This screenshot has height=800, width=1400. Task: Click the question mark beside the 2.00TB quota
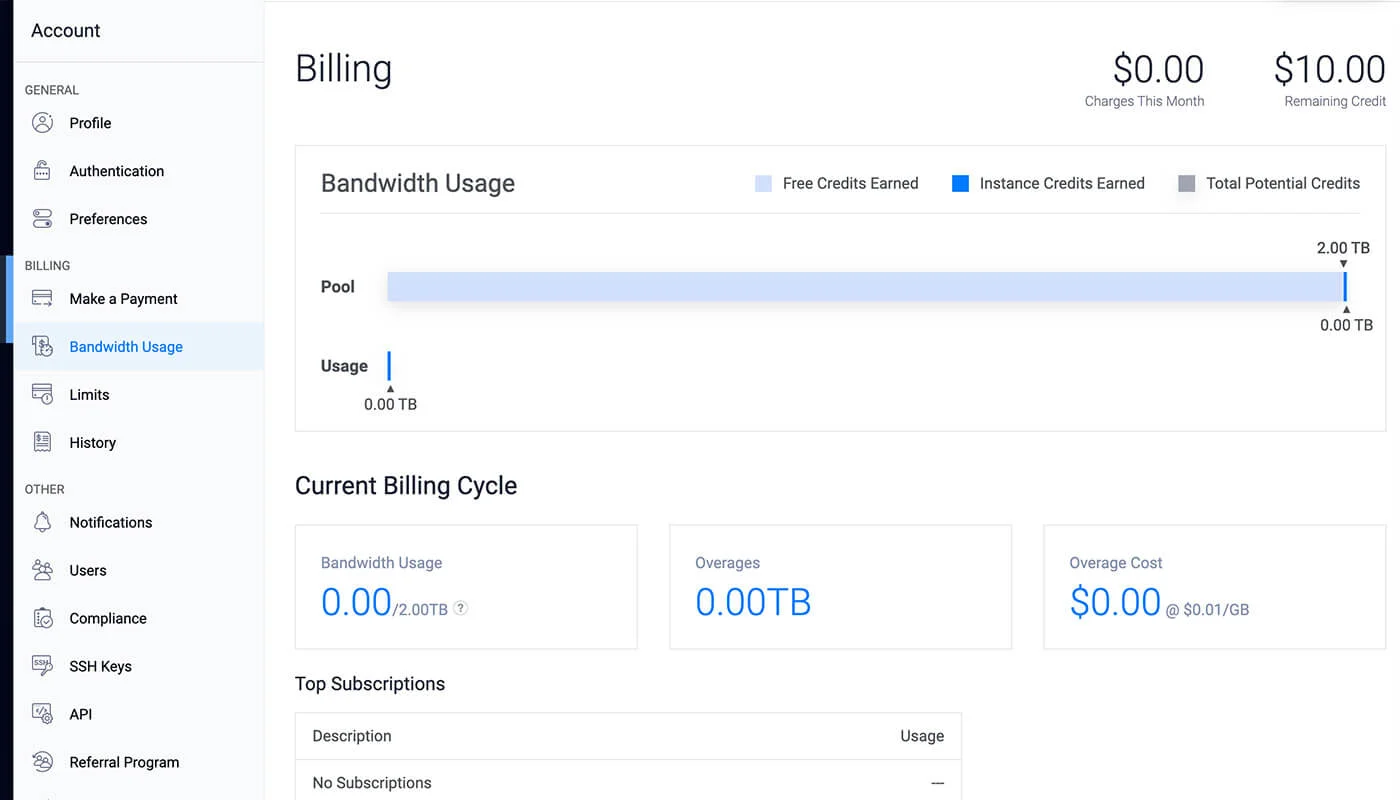pyautogui.click(x=460, y=607)
